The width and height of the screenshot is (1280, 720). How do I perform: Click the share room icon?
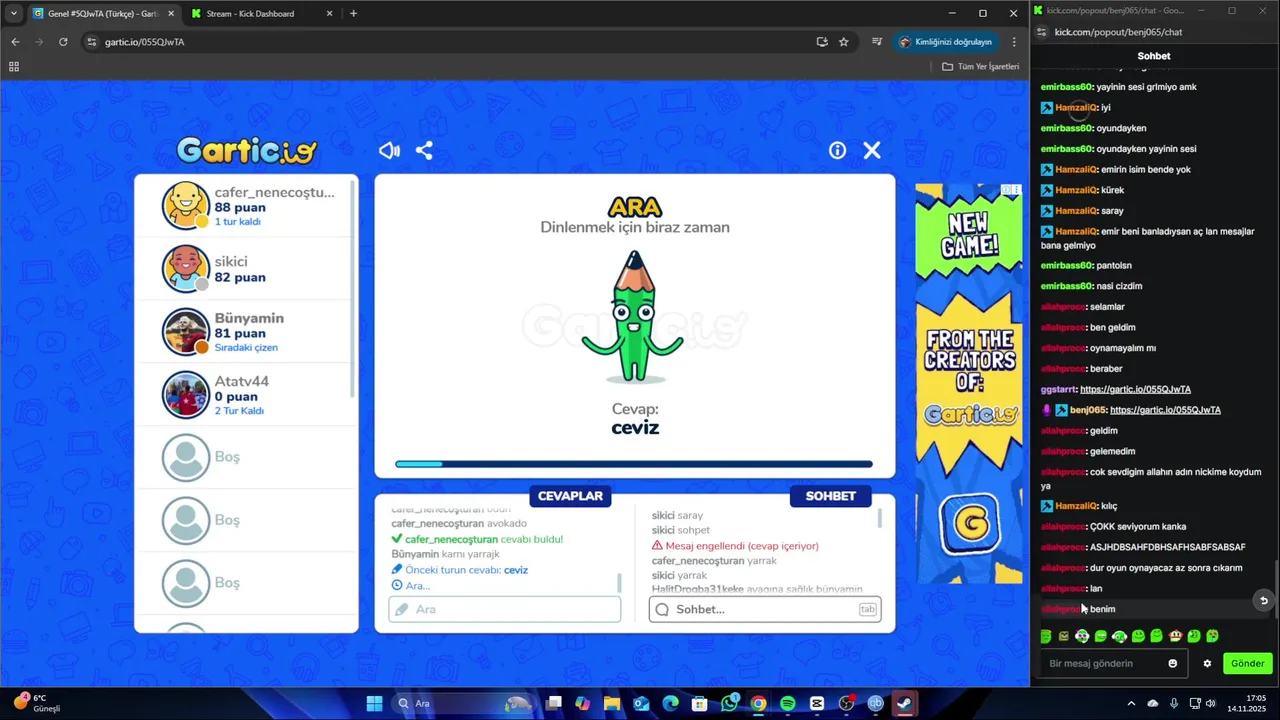point(424,150)
